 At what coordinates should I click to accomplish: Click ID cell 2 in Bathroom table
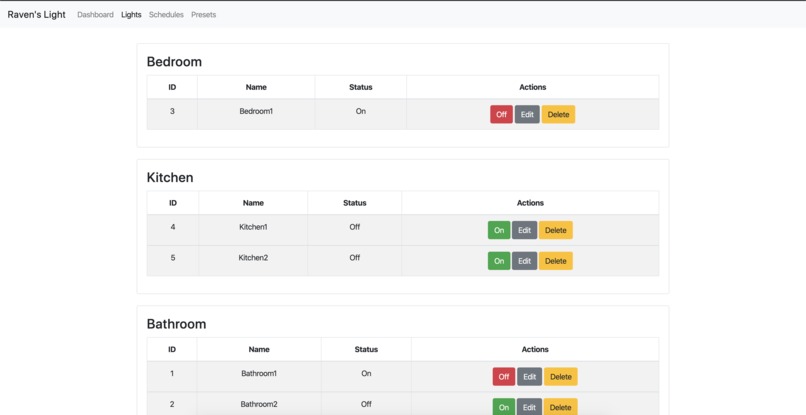172,404
